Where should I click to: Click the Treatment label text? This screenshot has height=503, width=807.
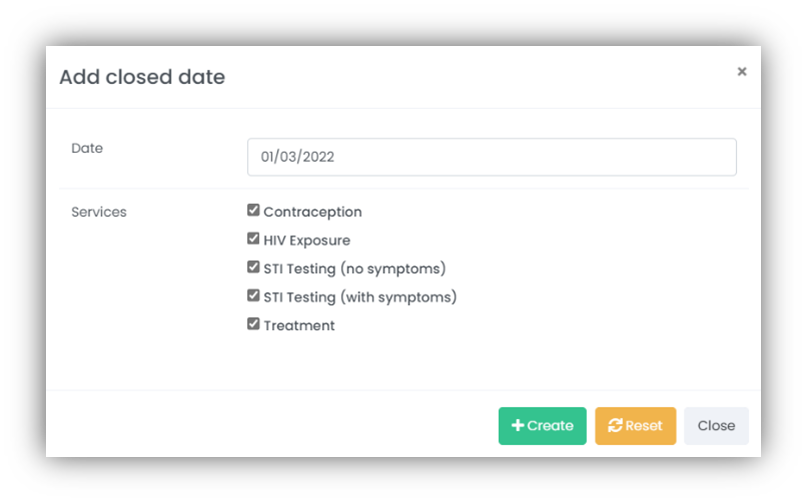point(299,325)
